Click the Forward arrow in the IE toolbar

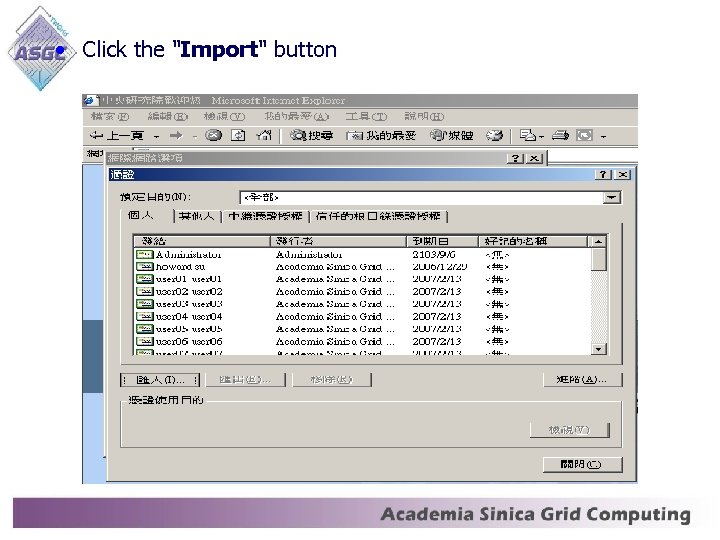point(176,135)
